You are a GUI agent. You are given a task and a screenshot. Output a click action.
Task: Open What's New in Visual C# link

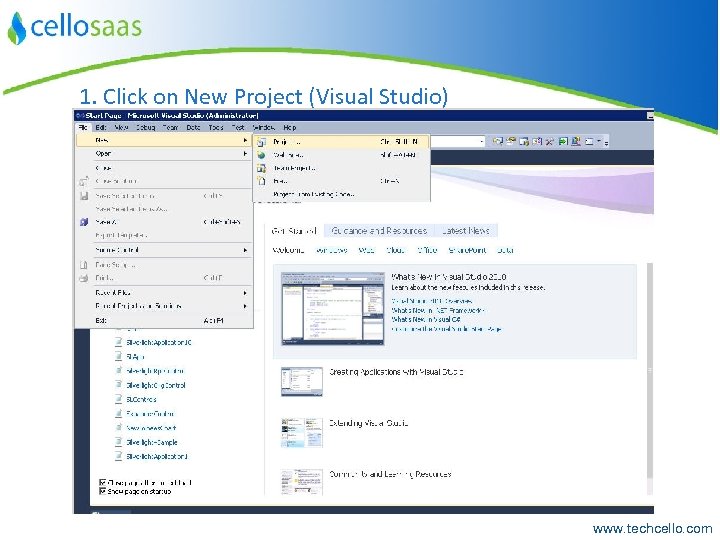pyautogui.click(x=426, y=319)
